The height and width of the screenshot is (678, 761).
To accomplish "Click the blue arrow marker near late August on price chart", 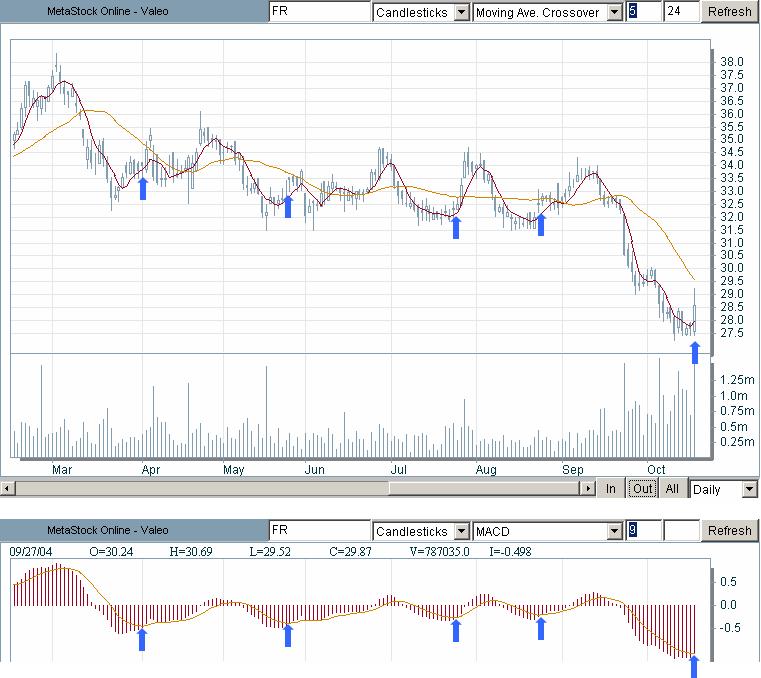I will pos(541,224).
